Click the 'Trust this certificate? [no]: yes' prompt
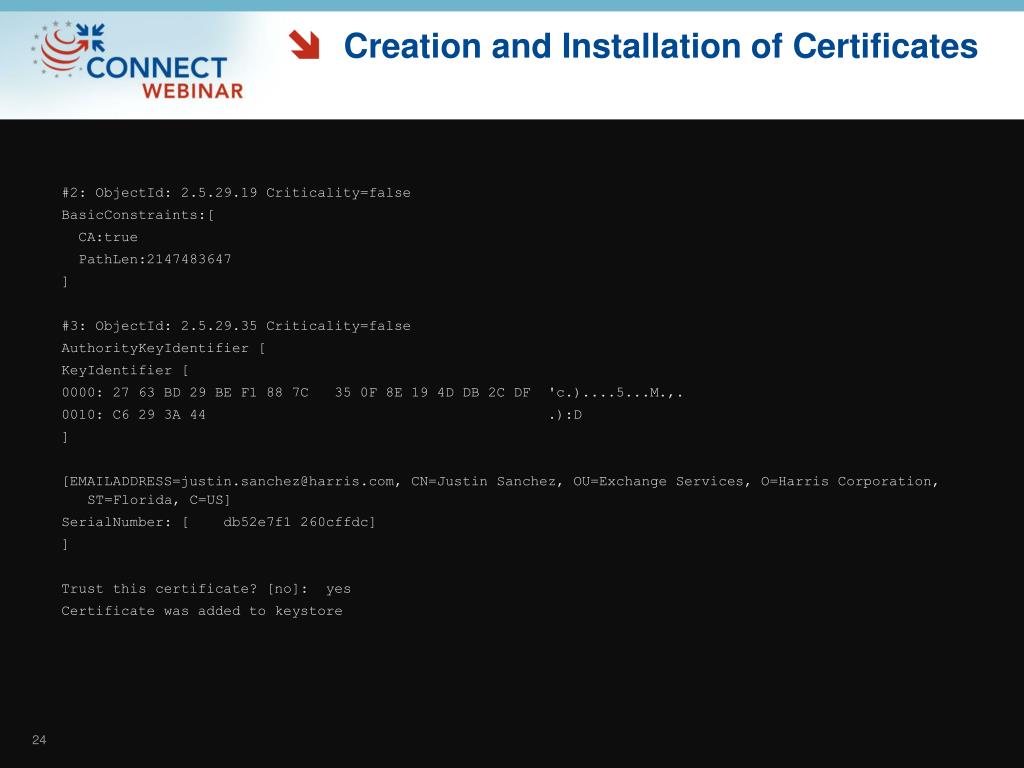Image resolution: width=1024 pixels, height=768 pixels. click(x=206, y=589)
